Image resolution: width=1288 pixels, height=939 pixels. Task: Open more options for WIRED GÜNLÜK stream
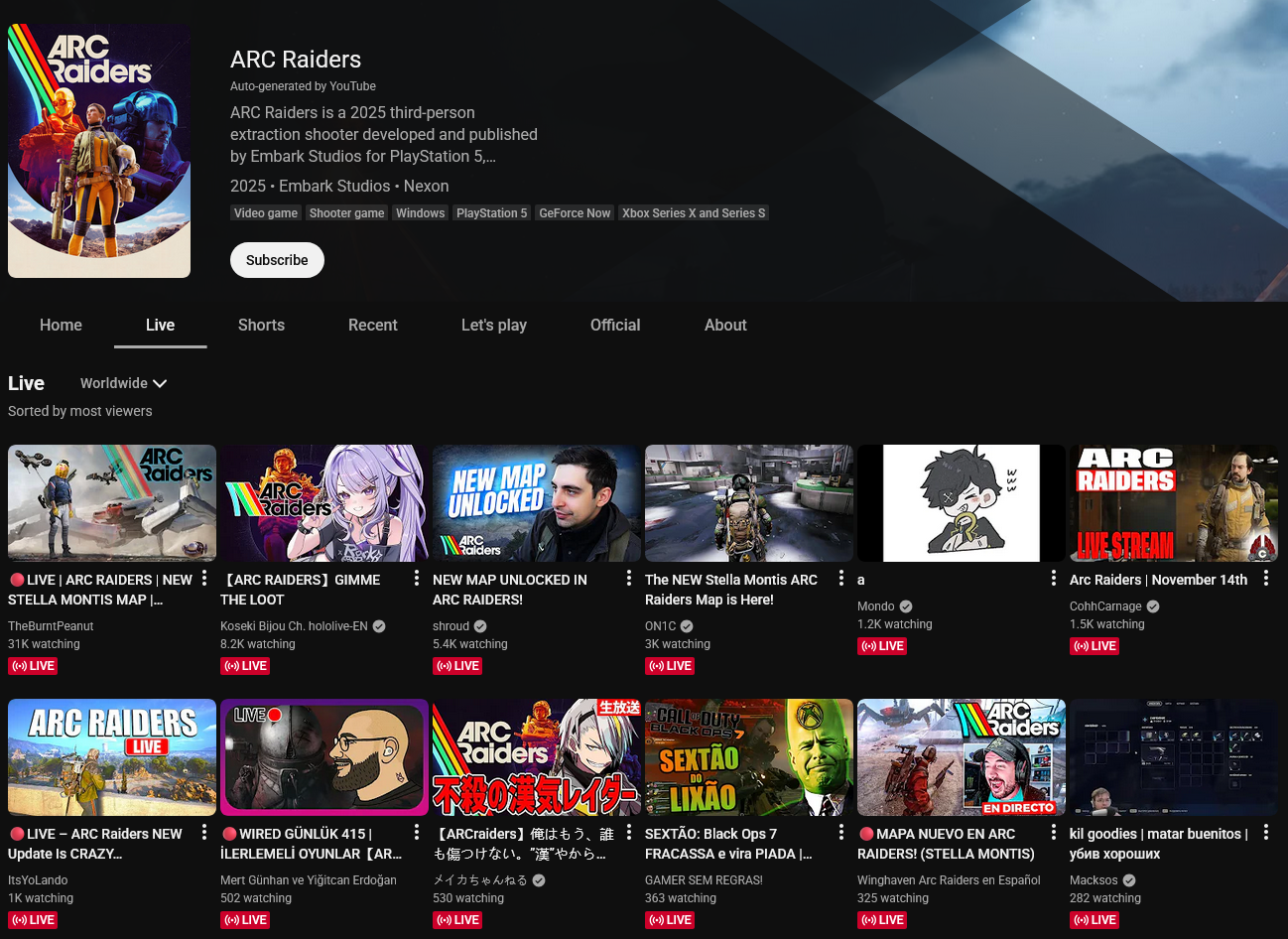417,832
